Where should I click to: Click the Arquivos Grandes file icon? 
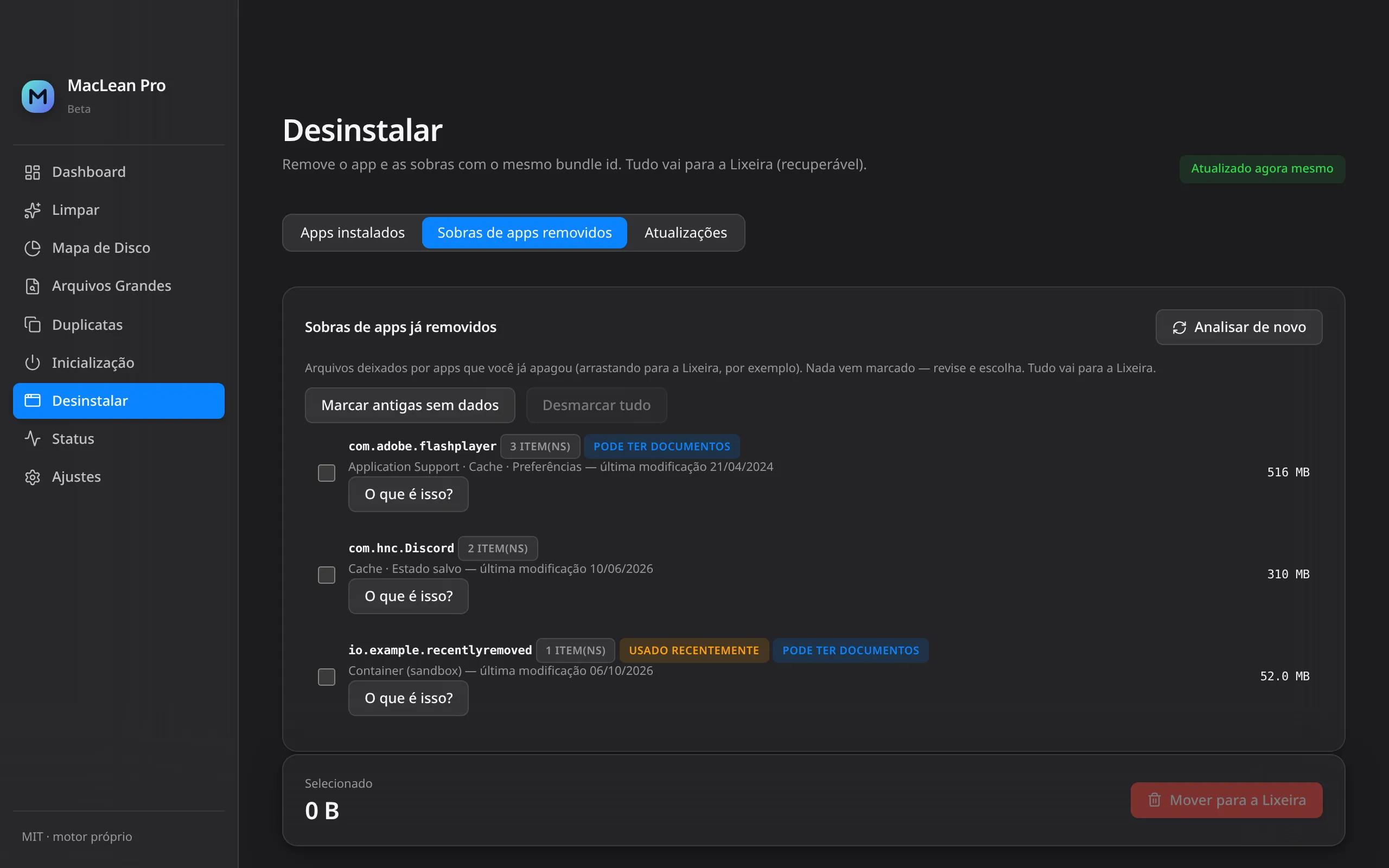pyautogui.click(x=33, y=286)
